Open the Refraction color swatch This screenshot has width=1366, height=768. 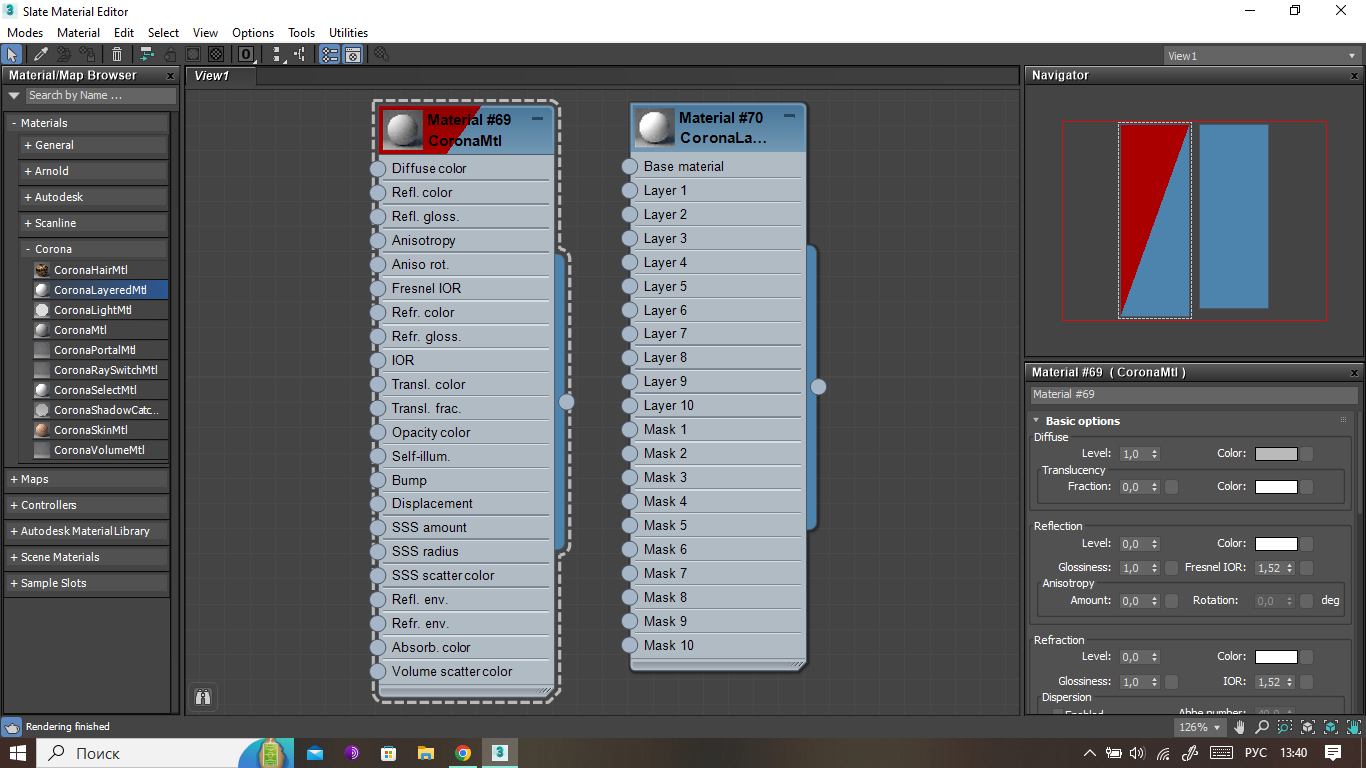[1276, 657]
